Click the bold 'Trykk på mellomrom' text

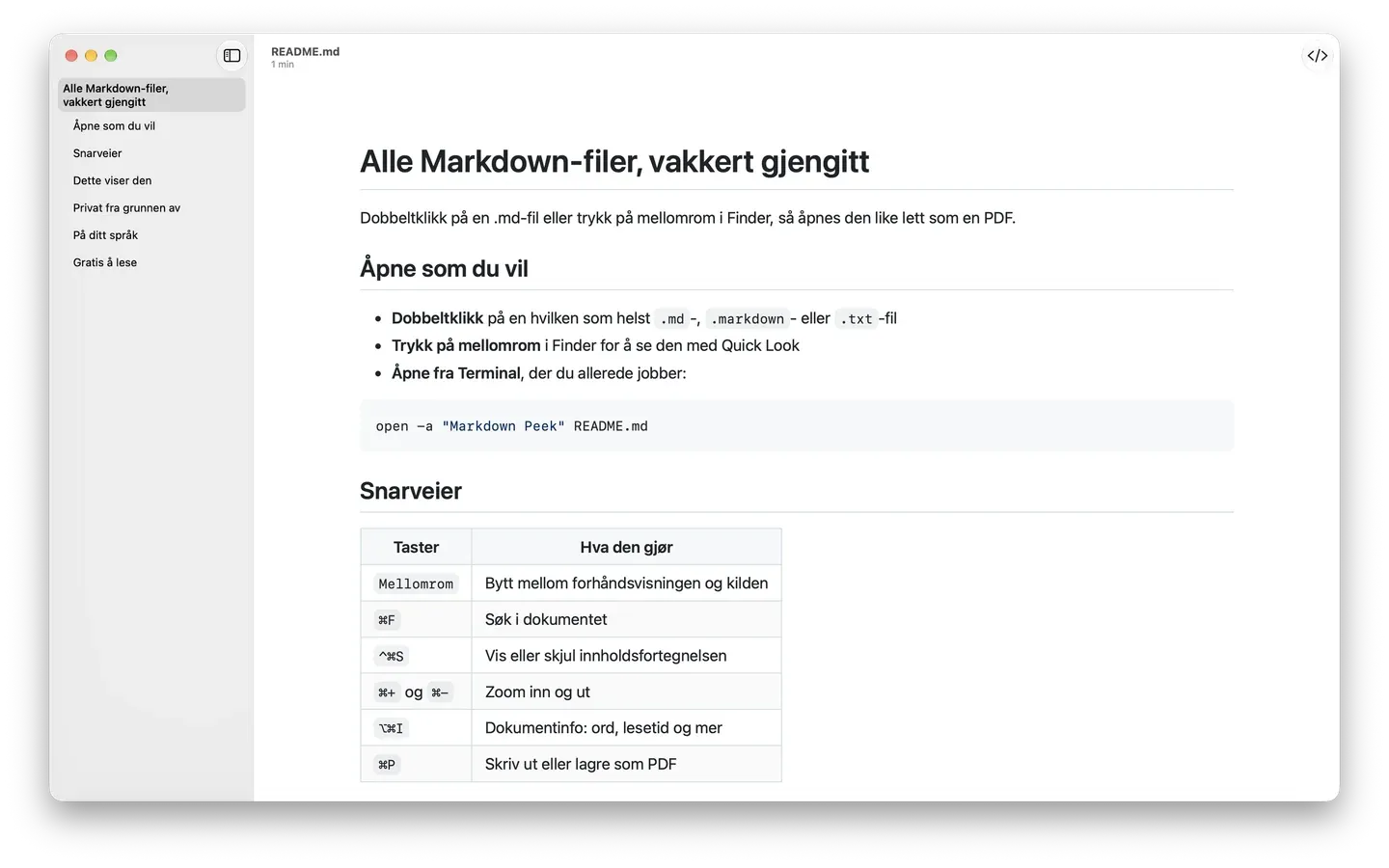coord(466,345)
